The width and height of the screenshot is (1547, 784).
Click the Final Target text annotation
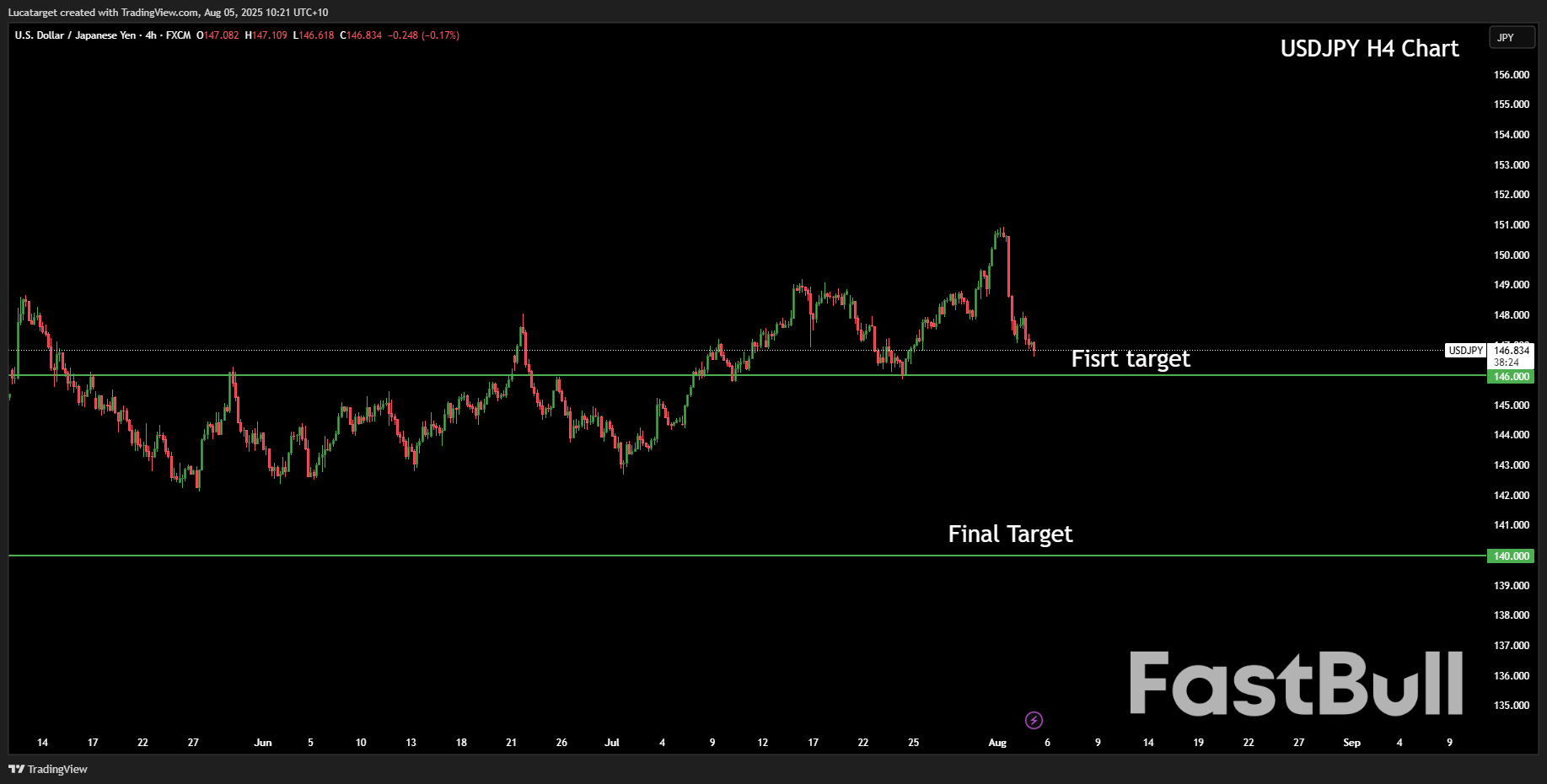[x=1009, y=534]
